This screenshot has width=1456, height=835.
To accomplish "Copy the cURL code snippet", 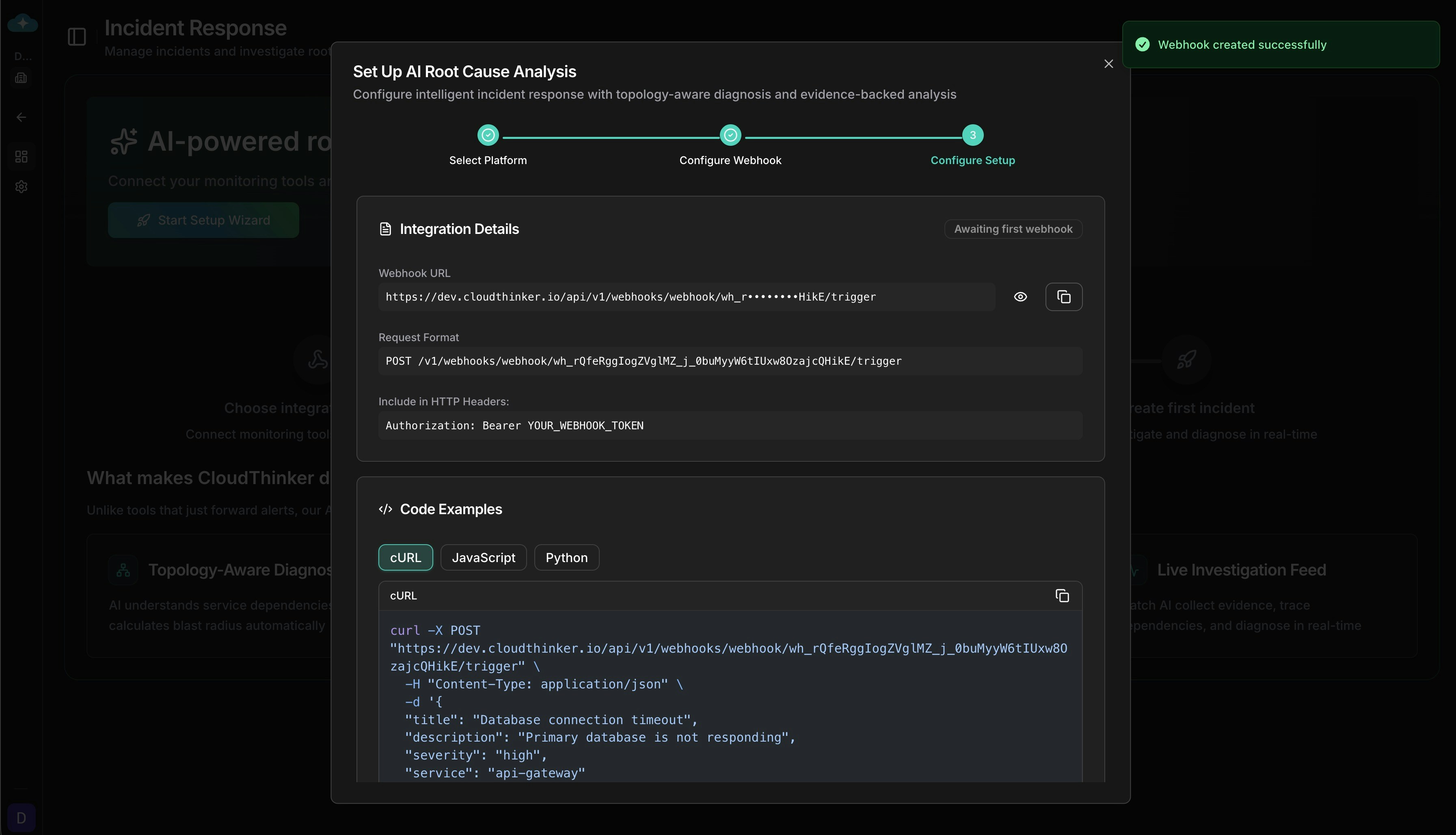I will [1062, 595].
